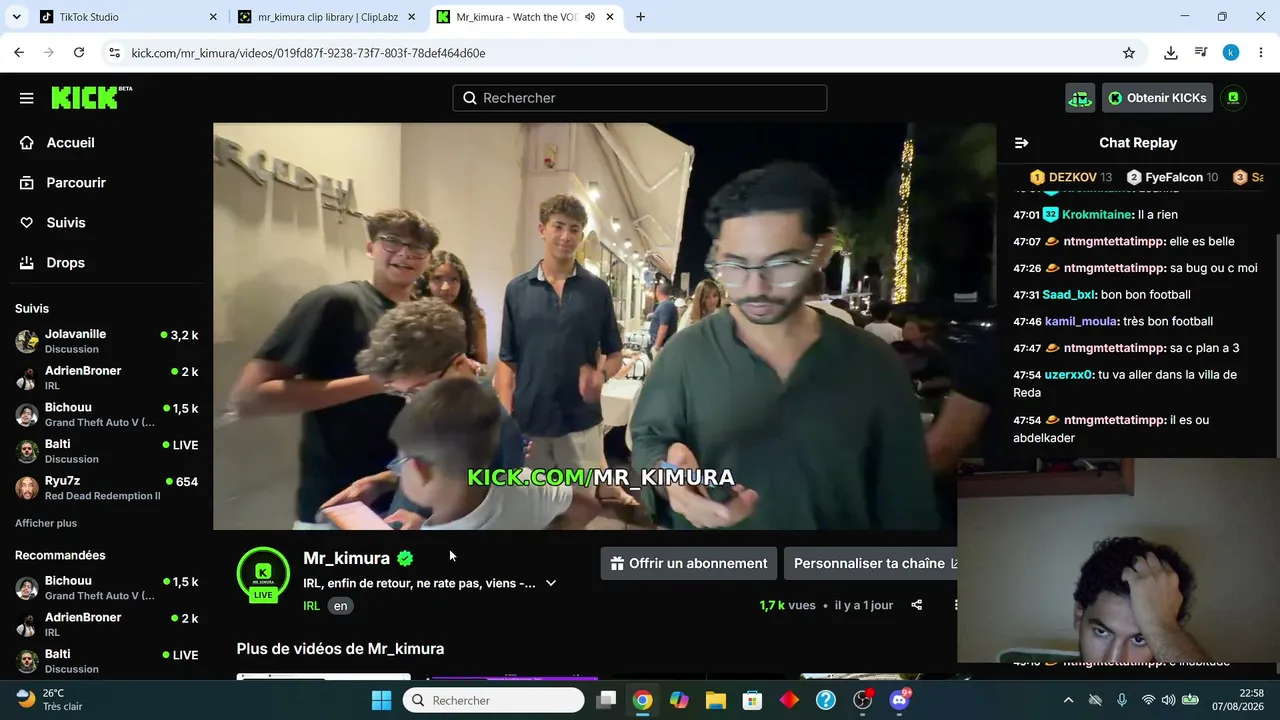Open Ryu7z channel in followed list
The image size is (1280, 720).
(x=107, y=488)
